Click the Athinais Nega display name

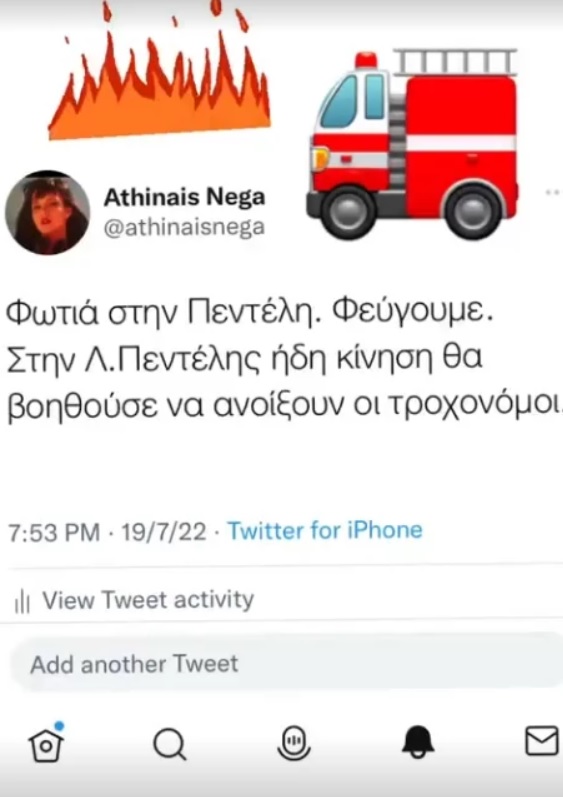(x=184, y=197)
